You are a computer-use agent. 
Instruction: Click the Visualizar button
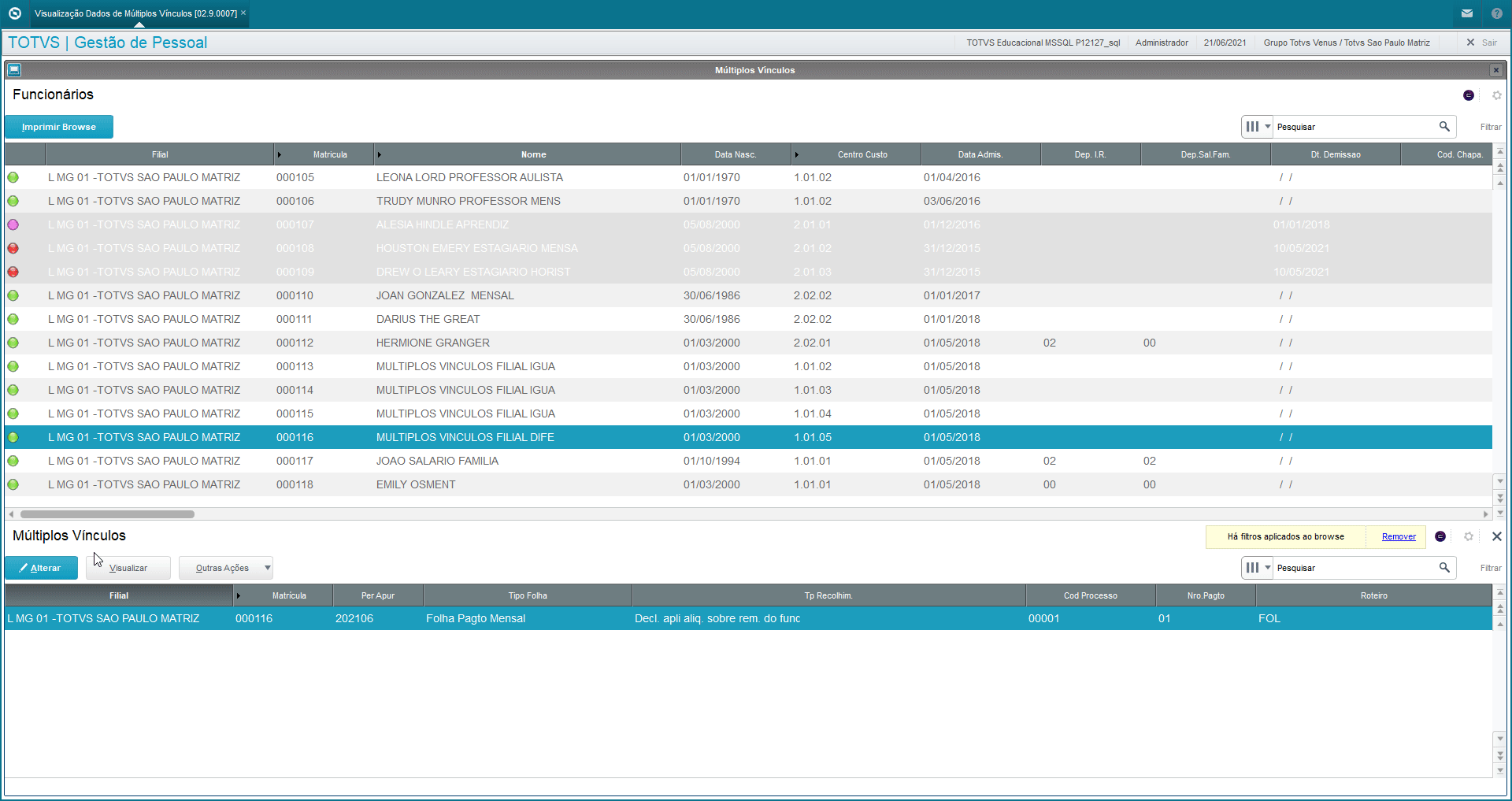click(128, 568)
